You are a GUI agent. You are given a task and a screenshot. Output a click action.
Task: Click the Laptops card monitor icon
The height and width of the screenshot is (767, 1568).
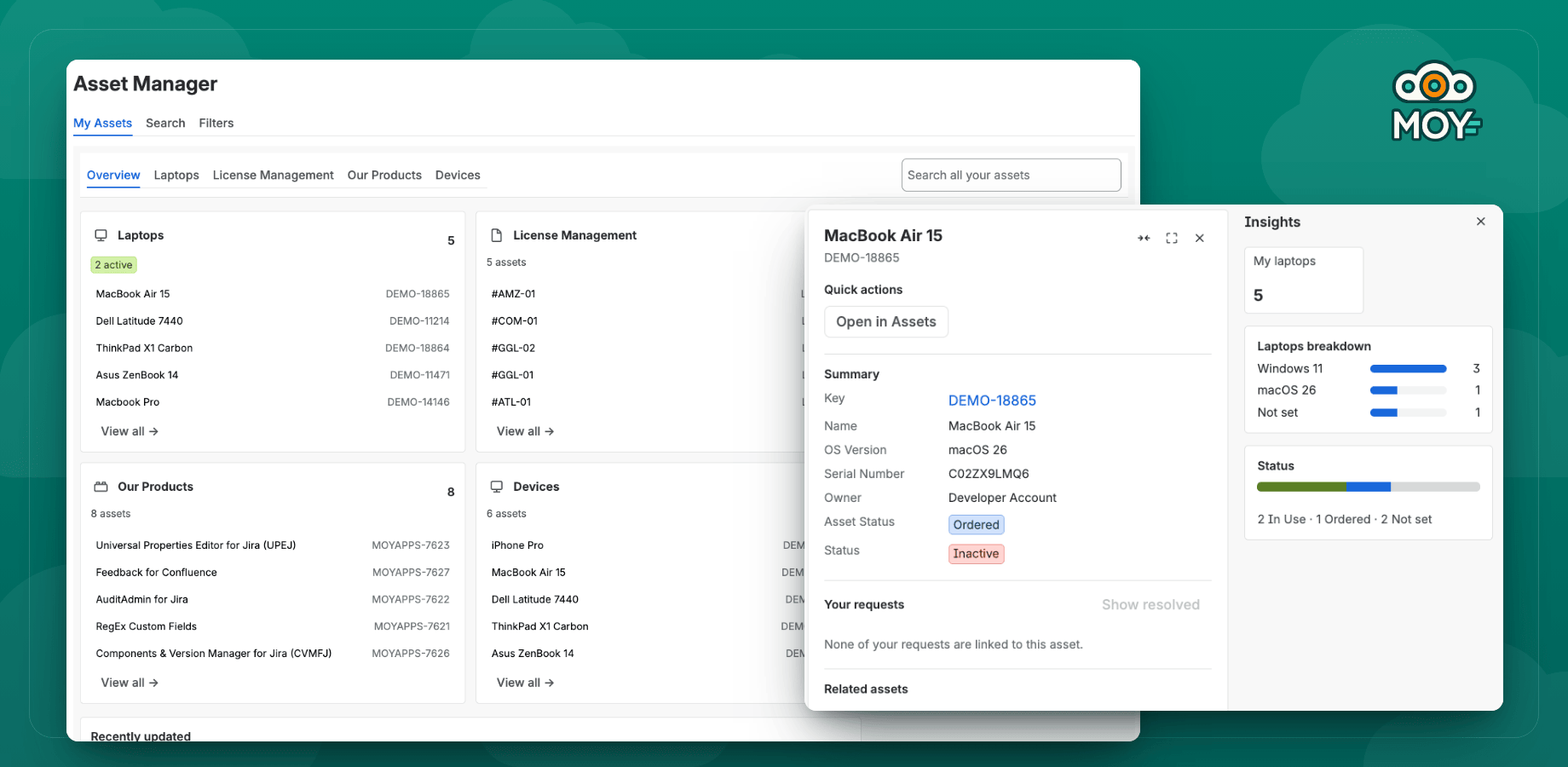pyautogui.click(x=101, y=235)
